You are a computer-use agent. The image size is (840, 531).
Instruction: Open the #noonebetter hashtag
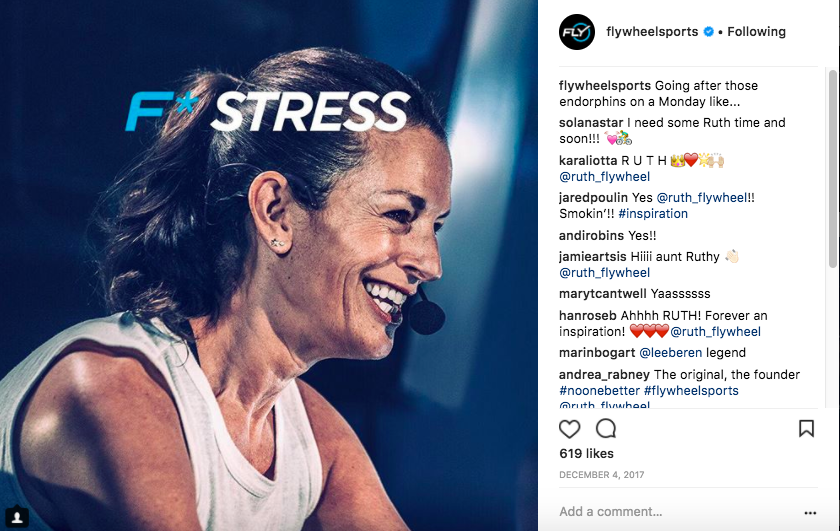click(599, 390)
